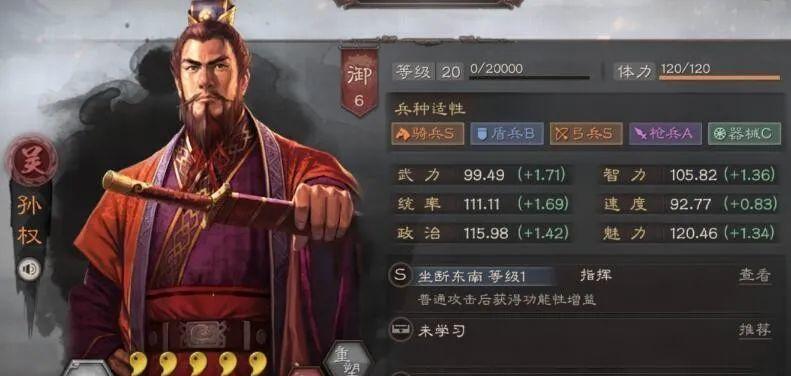
Task: Click the first yellow star marker
Action: pos(138,363)
